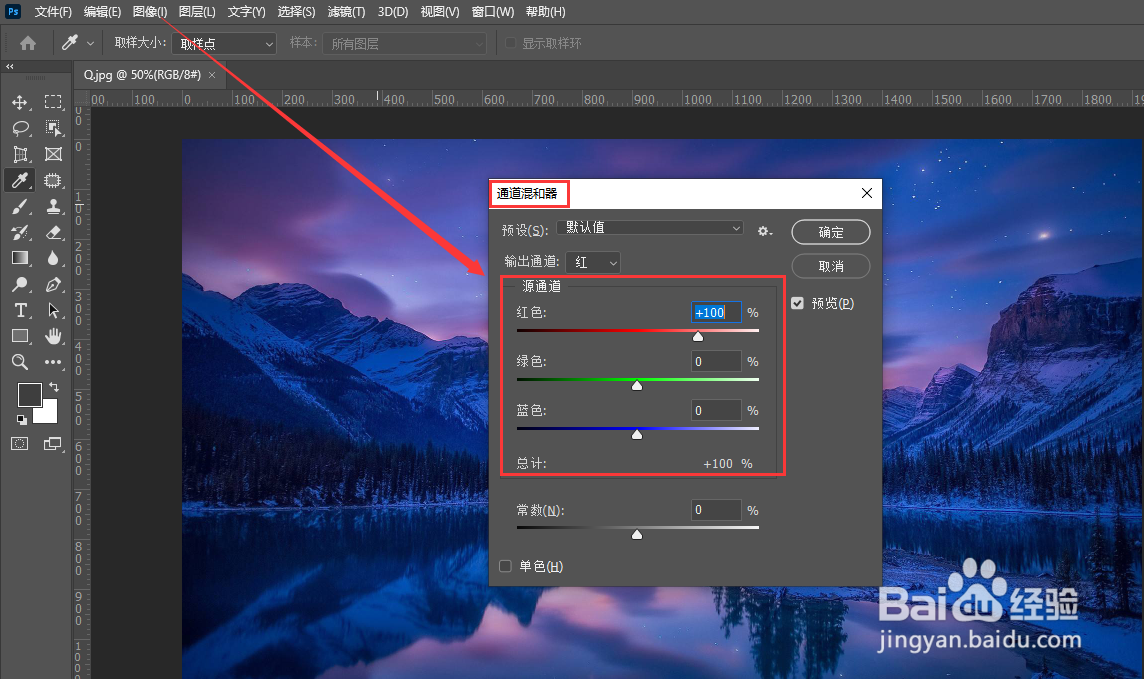The image size is (1144, 679).
Task: Open the Image menu
Action: [150, 12]
